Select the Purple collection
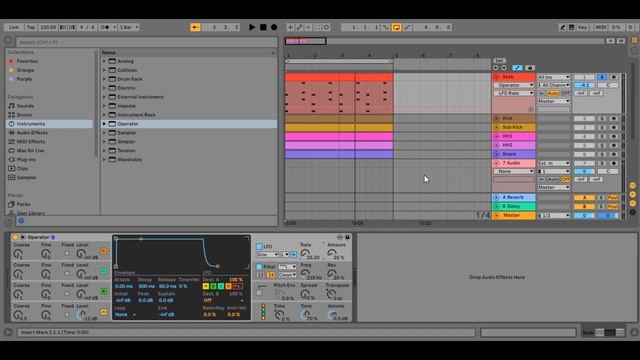The image size is (640, 360). (x=24, y=79)
